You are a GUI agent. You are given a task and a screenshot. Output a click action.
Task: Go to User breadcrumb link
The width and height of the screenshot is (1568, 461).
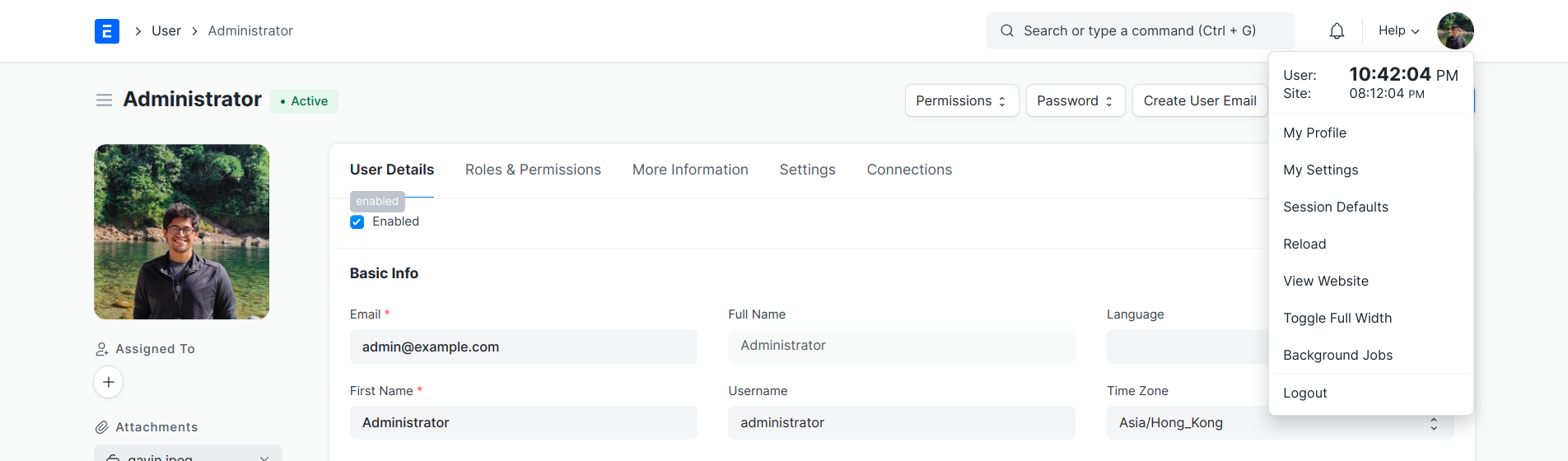click(x=166, y=31)
